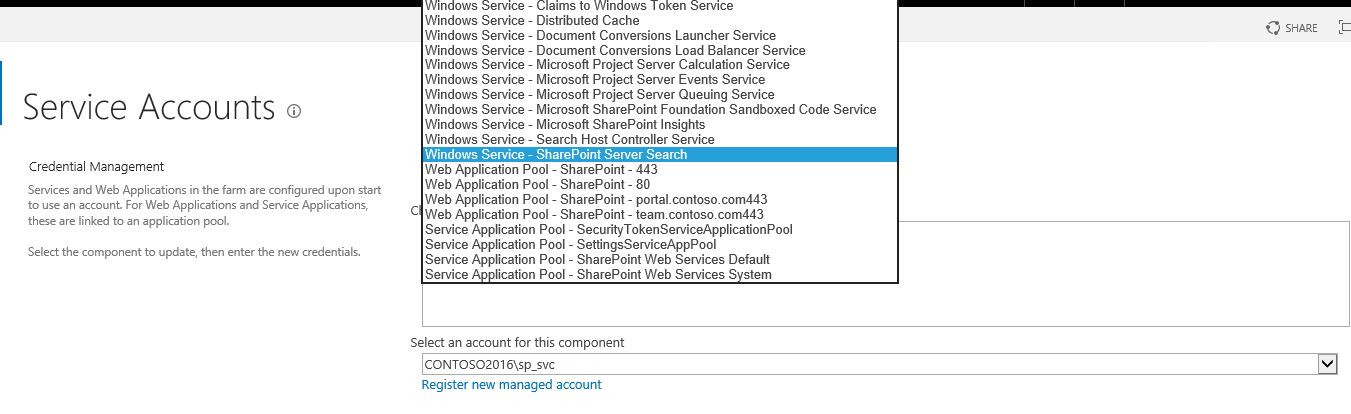Pick Document Conversions Load Balancer Service

(x=659, y=50)
